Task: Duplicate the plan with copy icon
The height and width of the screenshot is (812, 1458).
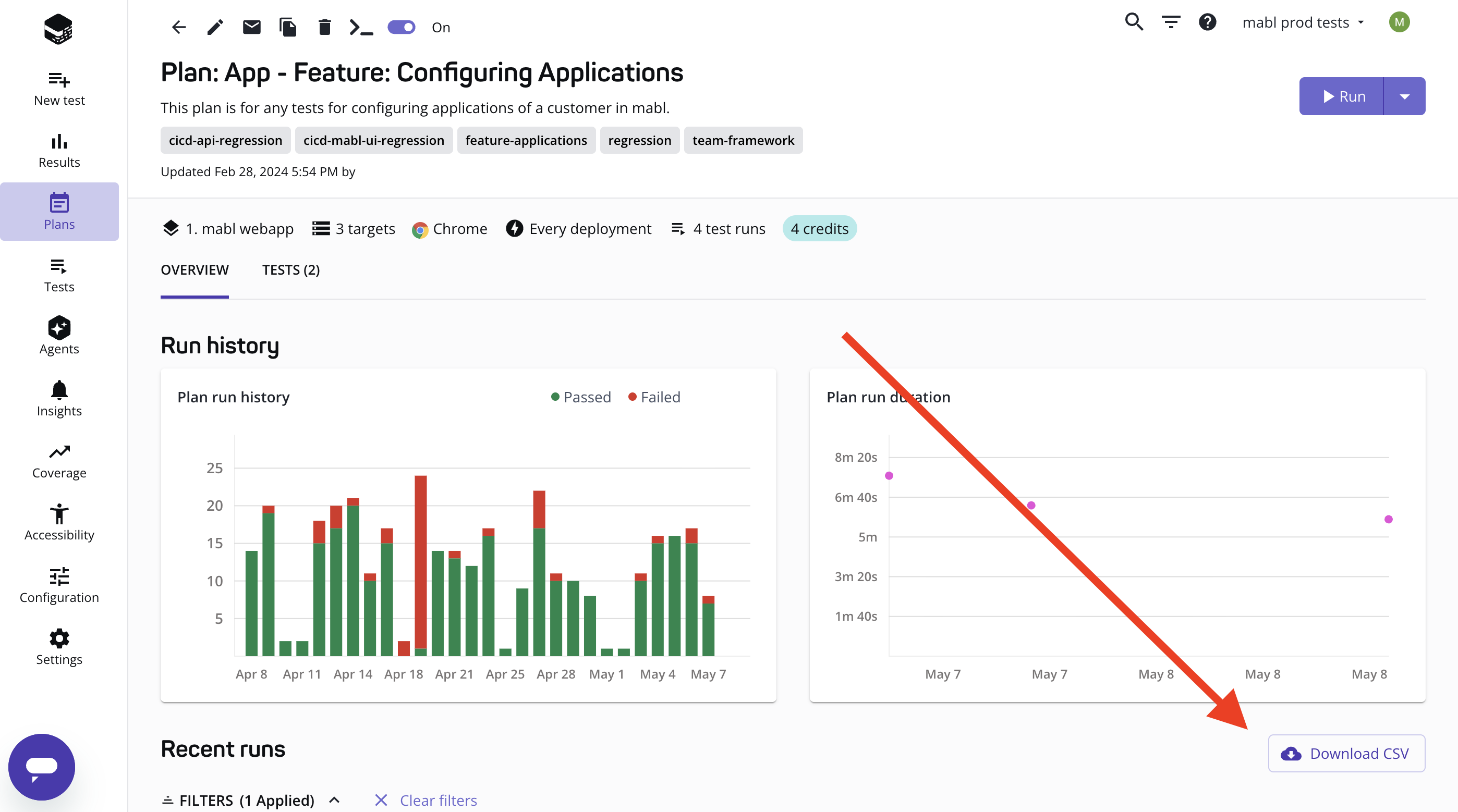Action: pyautogui.click(x=288, y=27)
